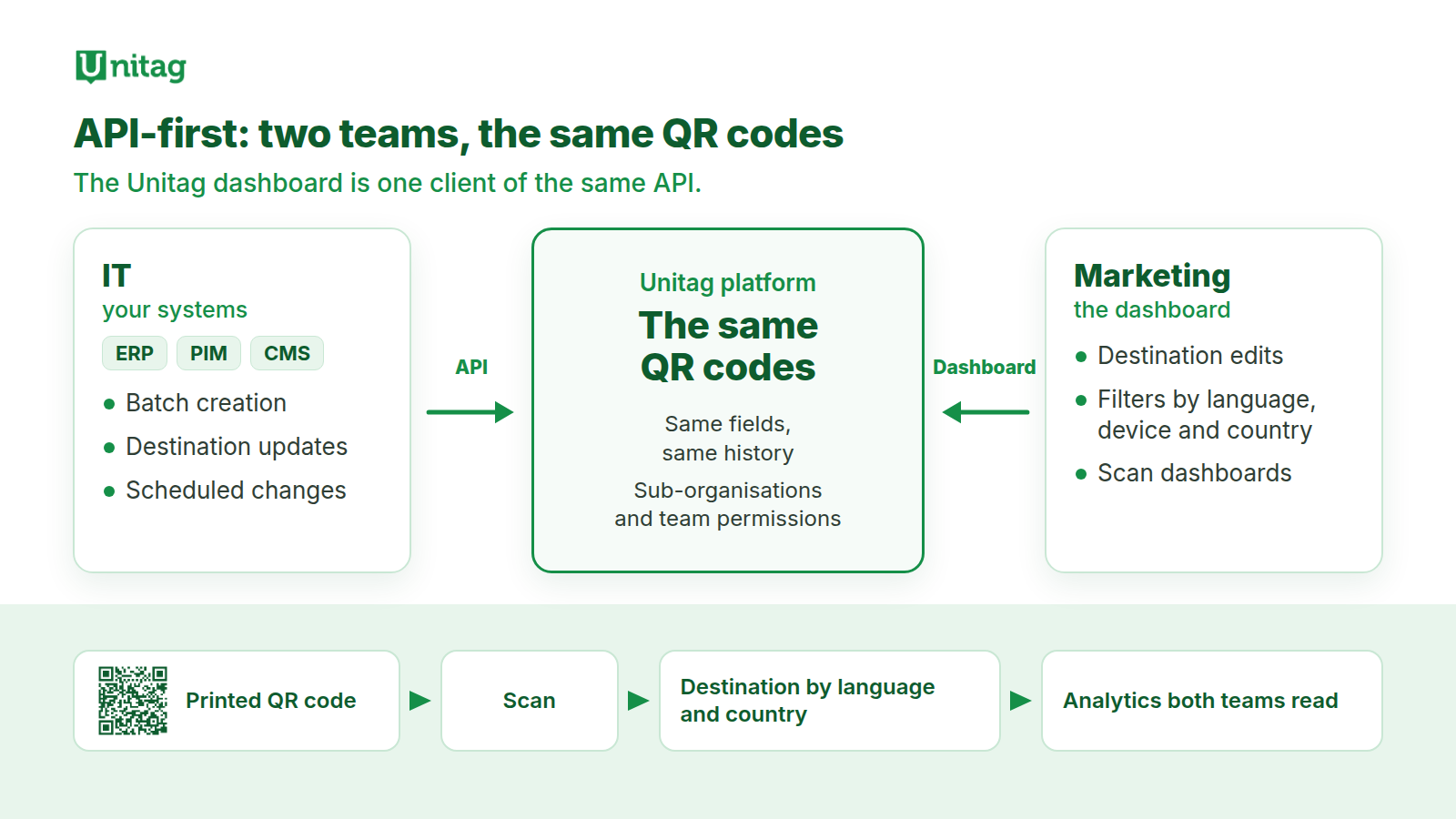The image size is (1456, 819).
Task: Click 'the dashboard' subtitle
Action: [x=1152, y=310]
